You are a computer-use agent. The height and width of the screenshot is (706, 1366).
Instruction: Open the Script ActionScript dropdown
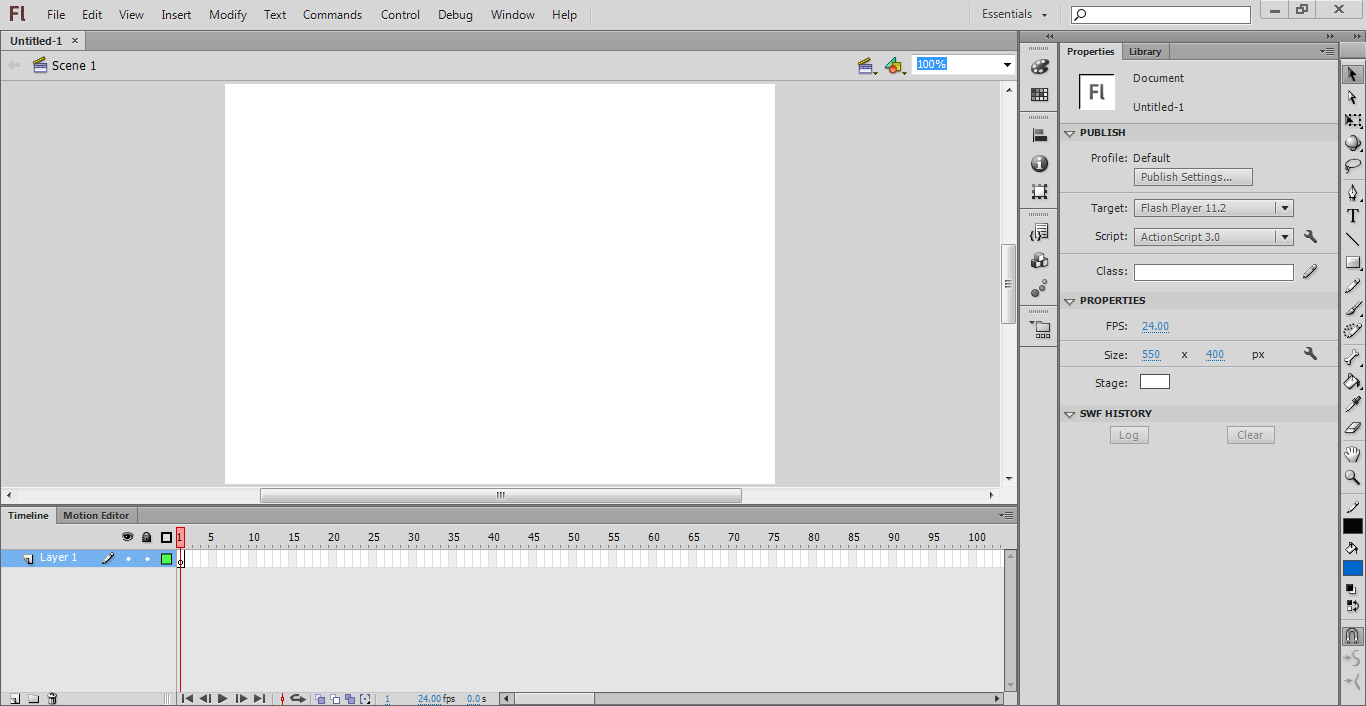point(1214,237)
